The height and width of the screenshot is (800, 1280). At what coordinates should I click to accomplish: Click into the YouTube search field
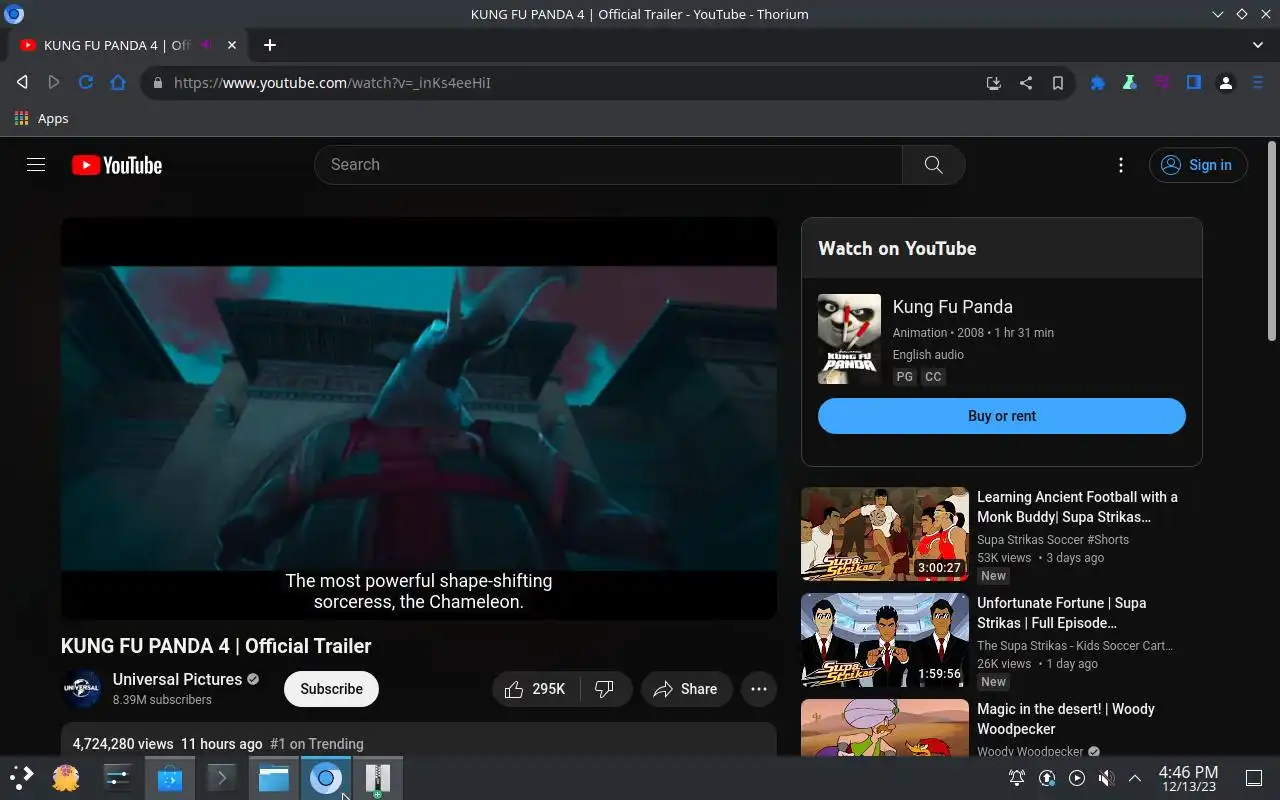click(608, 165)
